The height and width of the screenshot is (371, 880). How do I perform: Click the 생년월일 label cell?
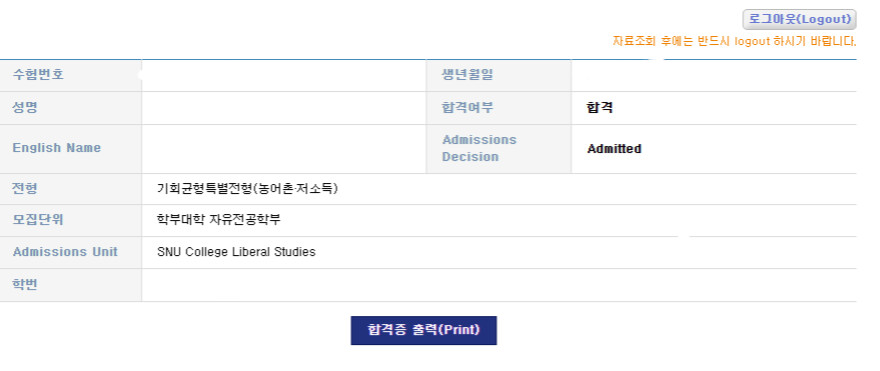498,75
